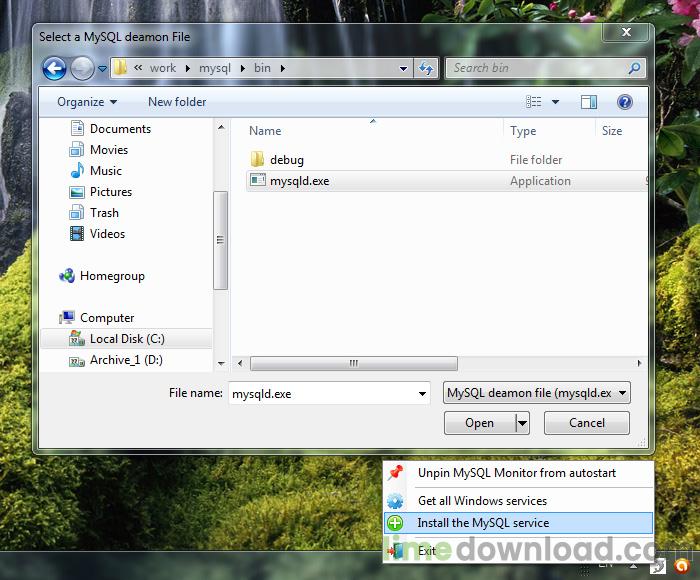Expand the Organize dropdown menu
The width and height of the screenshot is (700, 580).
pos(87,102)
